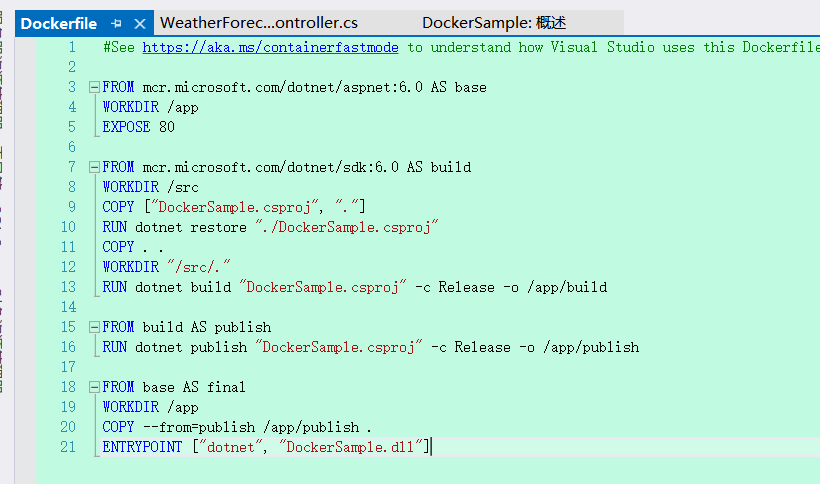The image size is (820, 484).
Task: Click the ENTRYPOINT keyword on line 21
Action: tap(142, 447)
